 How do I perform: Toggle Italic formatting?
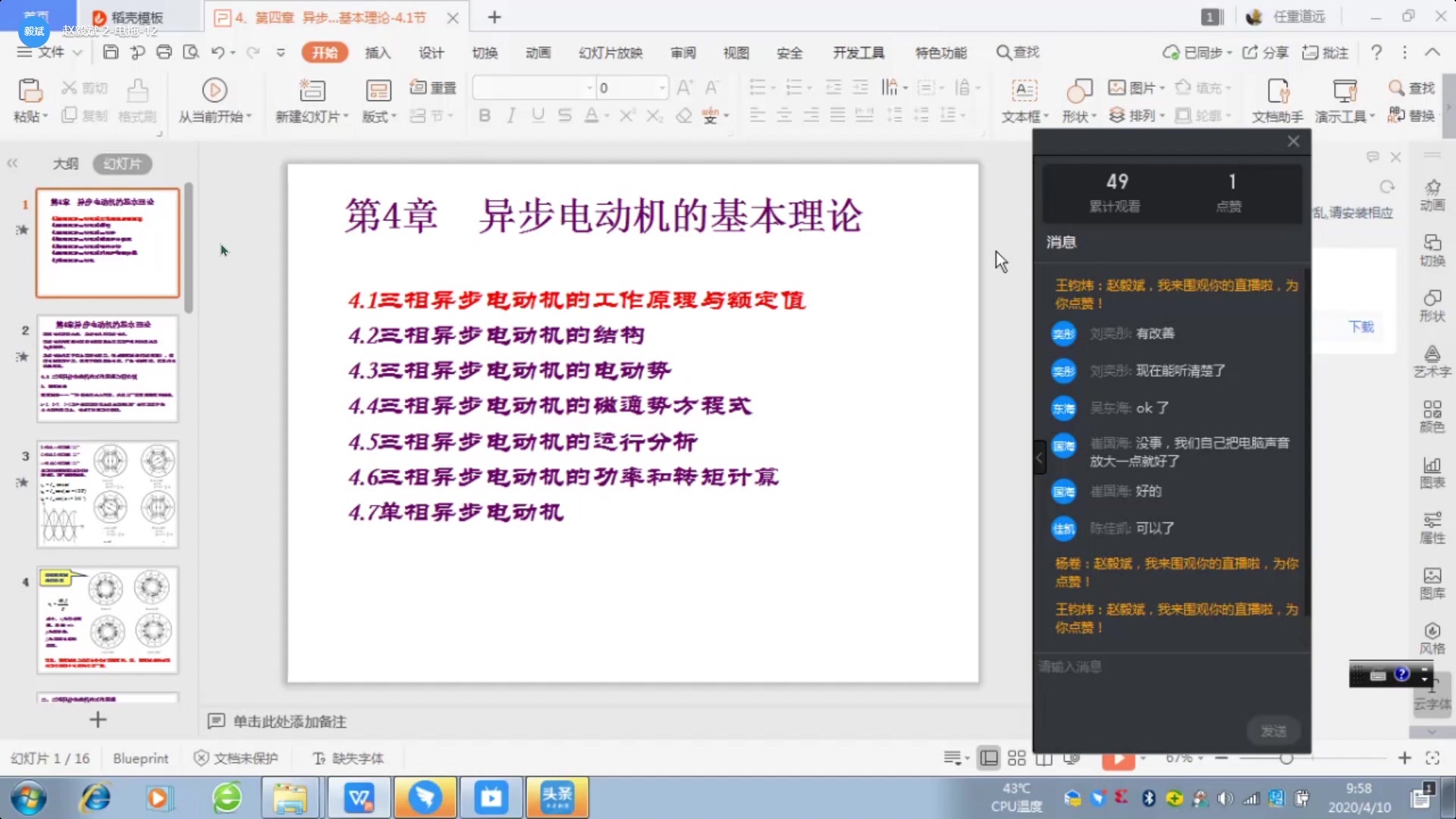pos(511,115)
